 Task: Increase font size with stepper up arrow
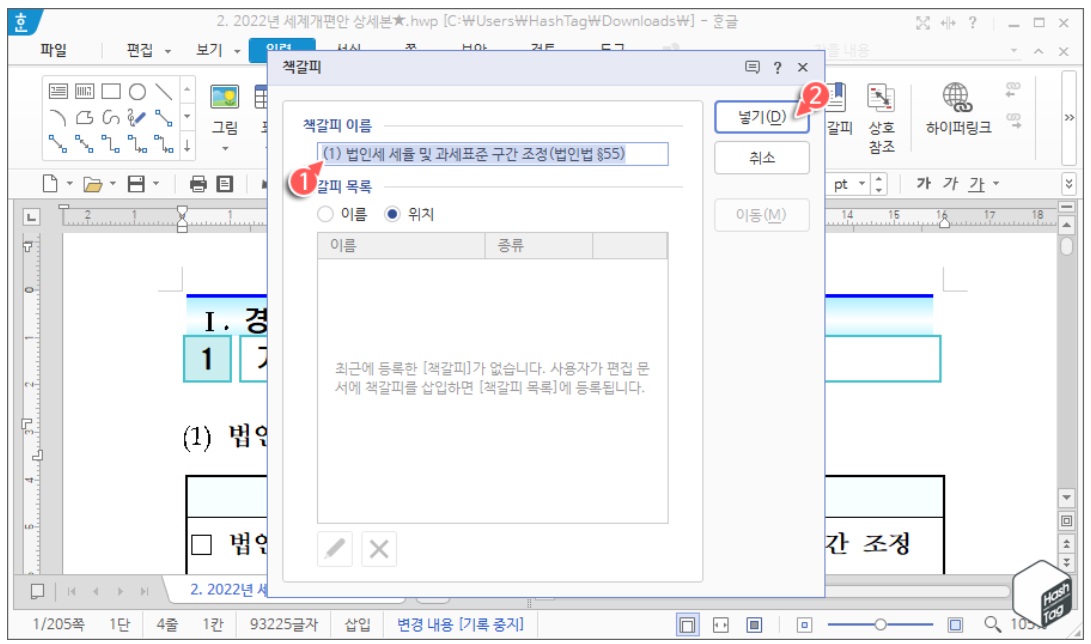(879, 179)
